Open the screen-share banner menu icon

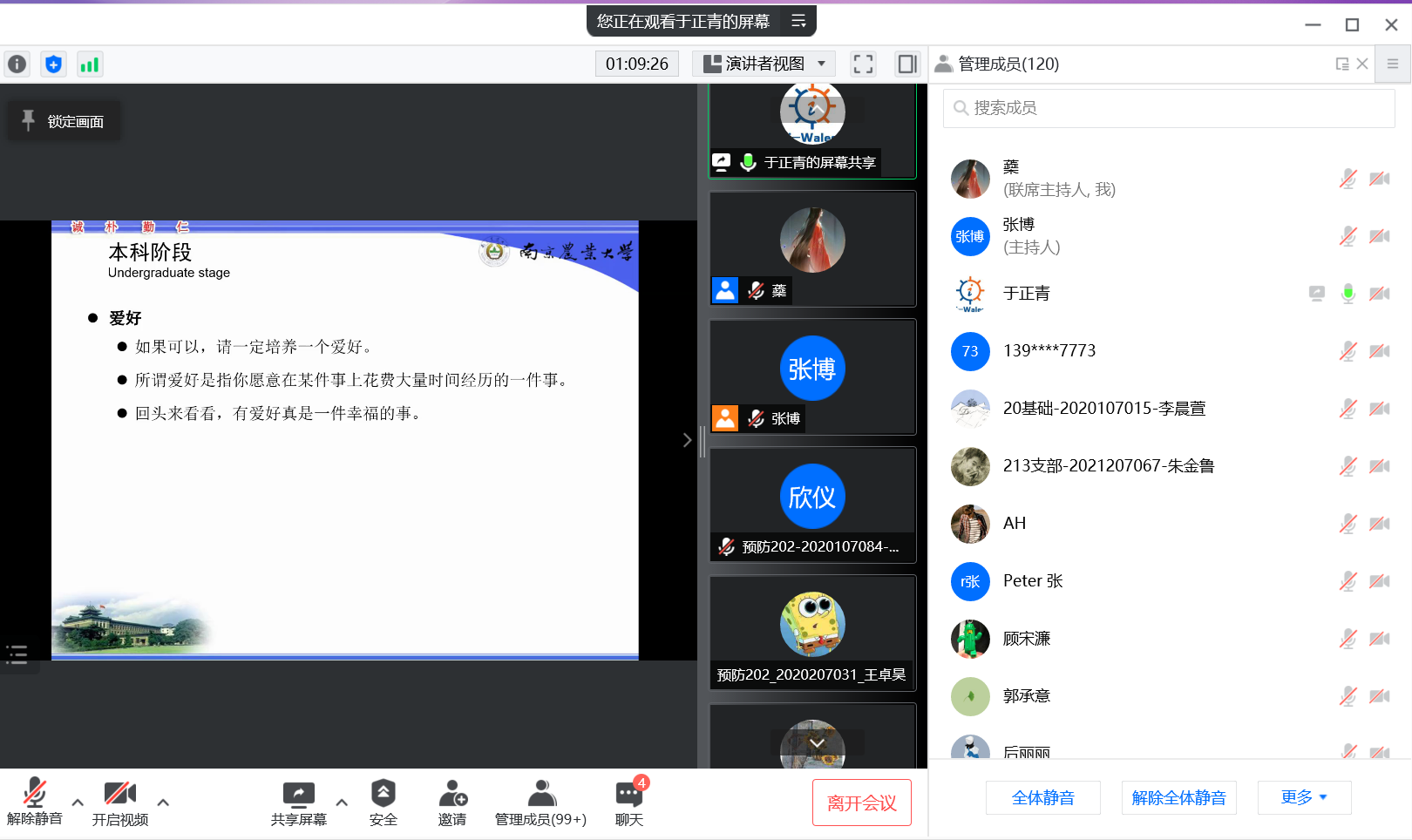click(798, 21)
